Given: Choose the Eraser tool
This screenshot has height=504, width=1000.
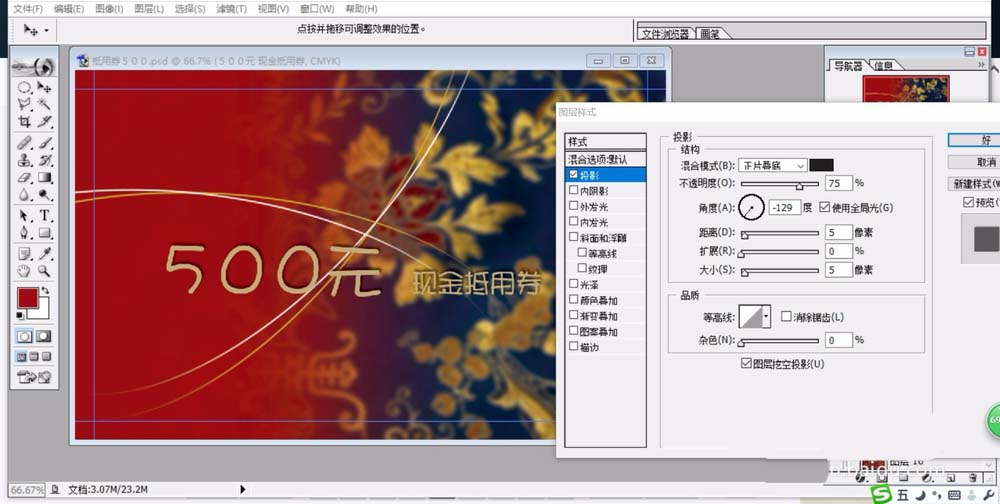Looking at the screenshot, I should [x=24, y=178].
